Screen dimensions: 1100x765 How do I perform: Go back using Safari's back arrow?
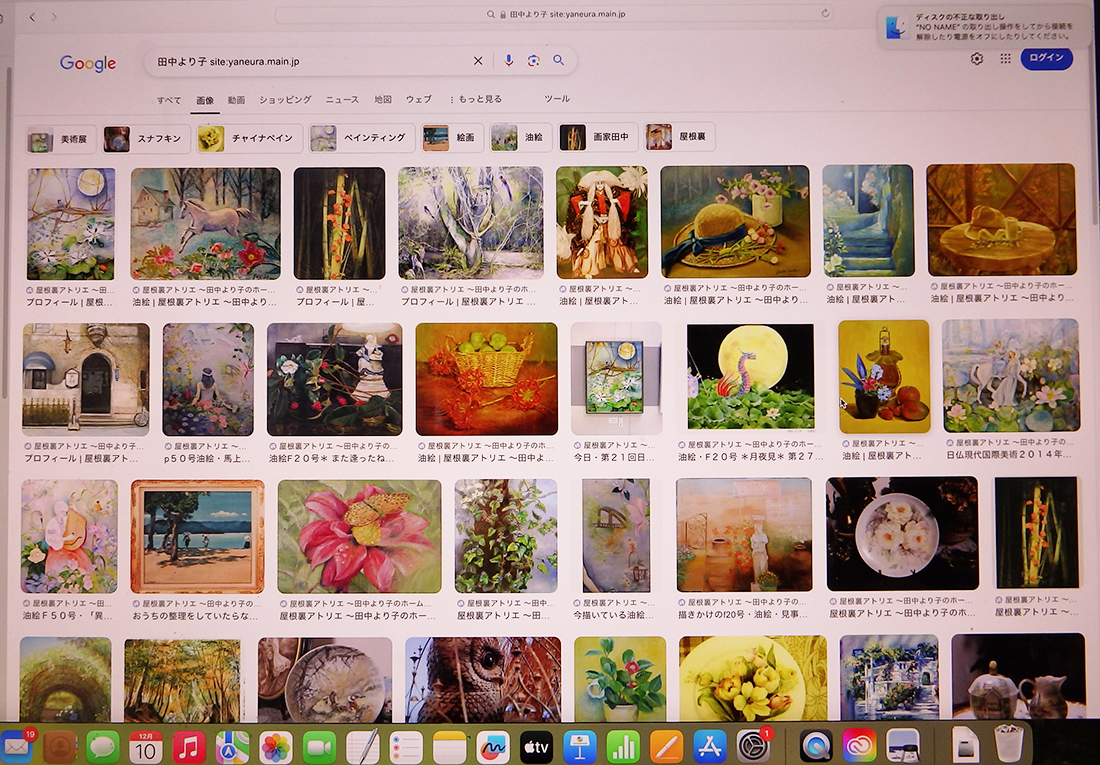point(32,17)
